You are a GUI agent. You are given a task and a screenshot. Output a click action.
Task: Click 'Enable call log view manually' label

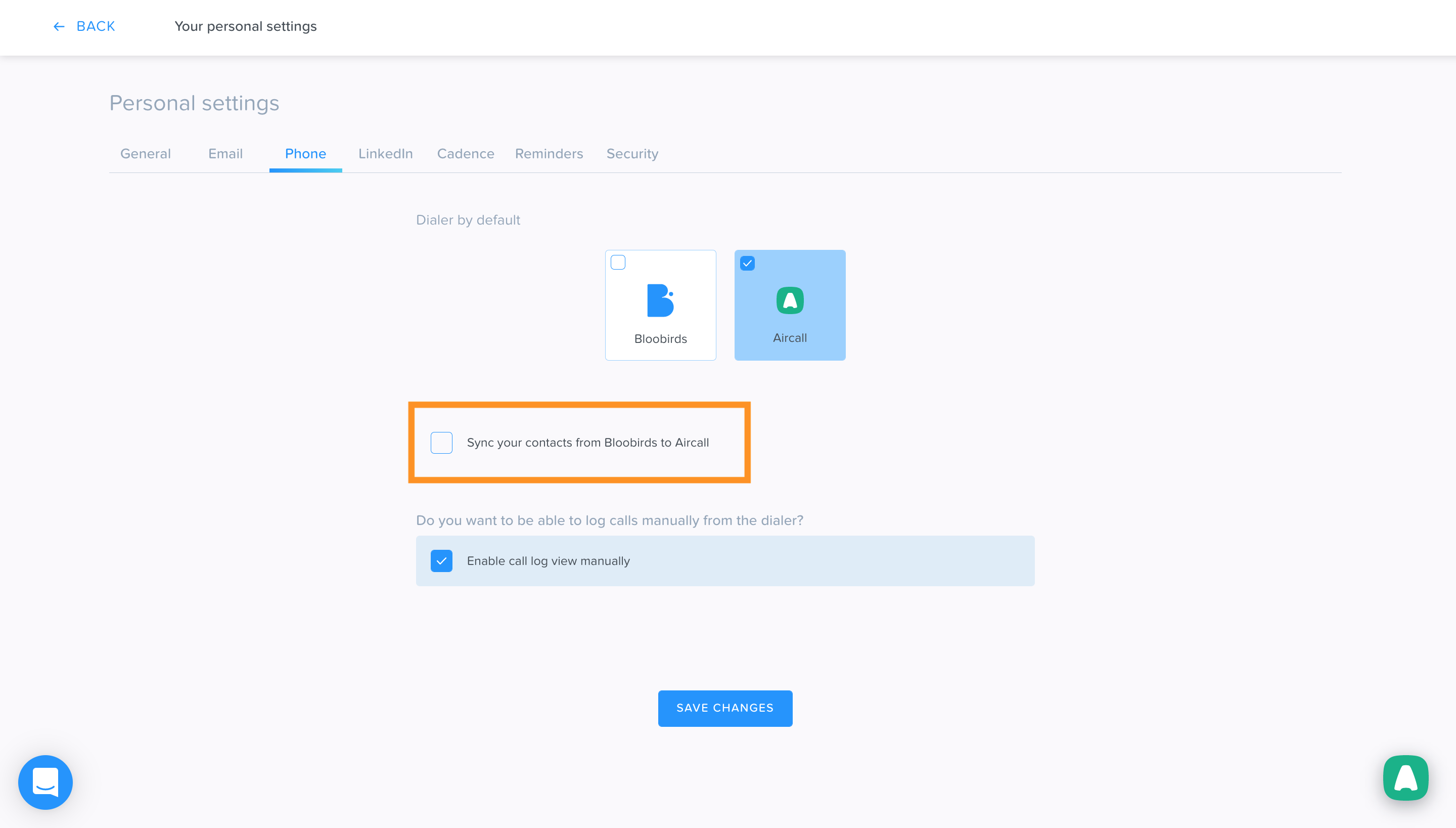point(549,561)
